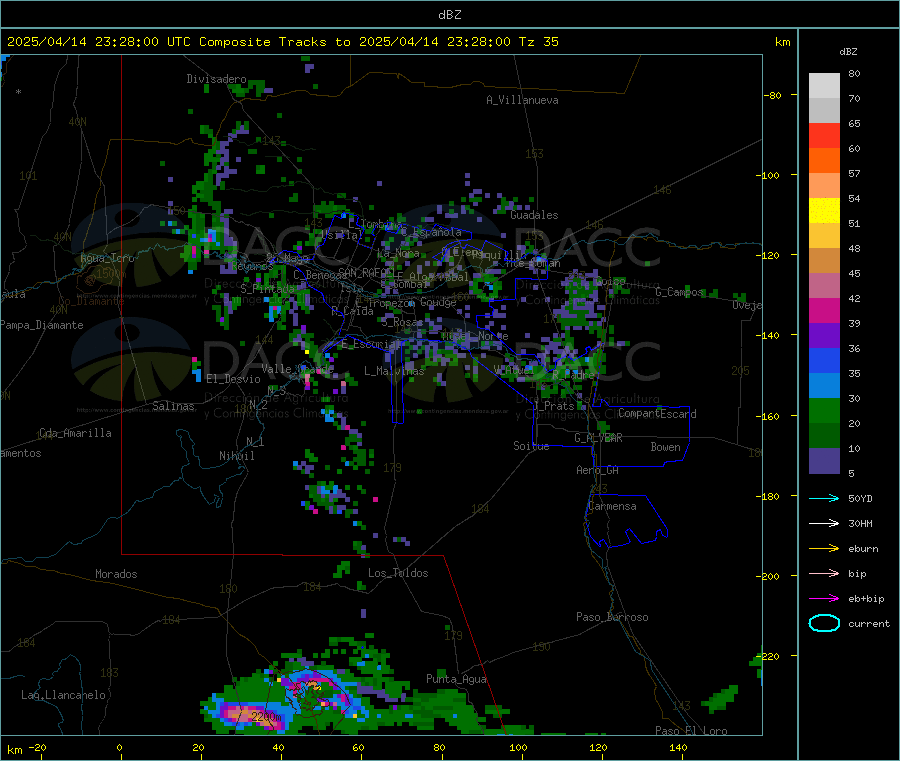Click the 'Guadales' map label
900x761 pixels.
(534, 215)
